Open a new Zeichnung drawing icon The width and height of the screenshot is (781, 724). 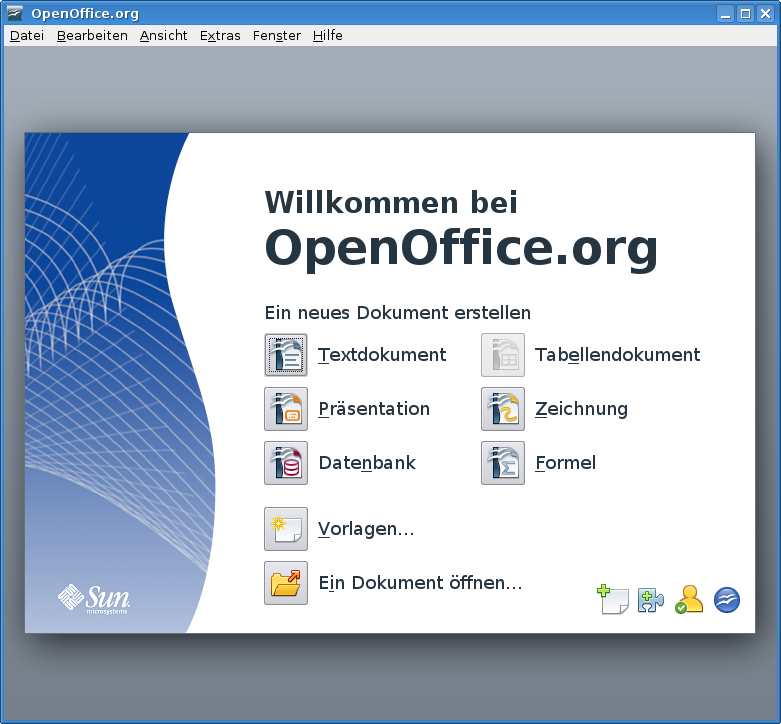point(502,409)
